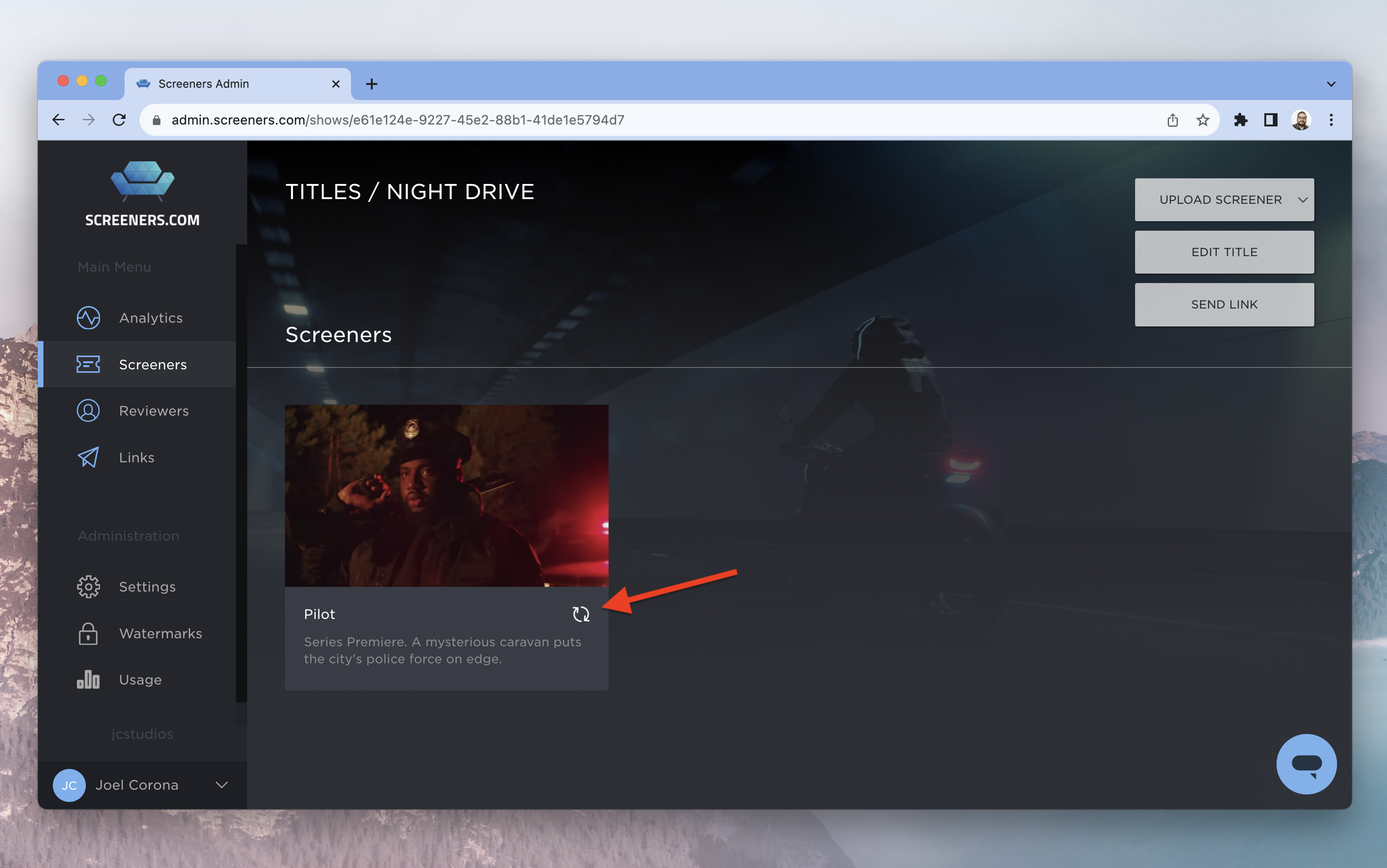Image resolution: width=1387 pixels, height=868 pixels.
Task: Click the Screeners section heading
Action: tap(338, 334)
